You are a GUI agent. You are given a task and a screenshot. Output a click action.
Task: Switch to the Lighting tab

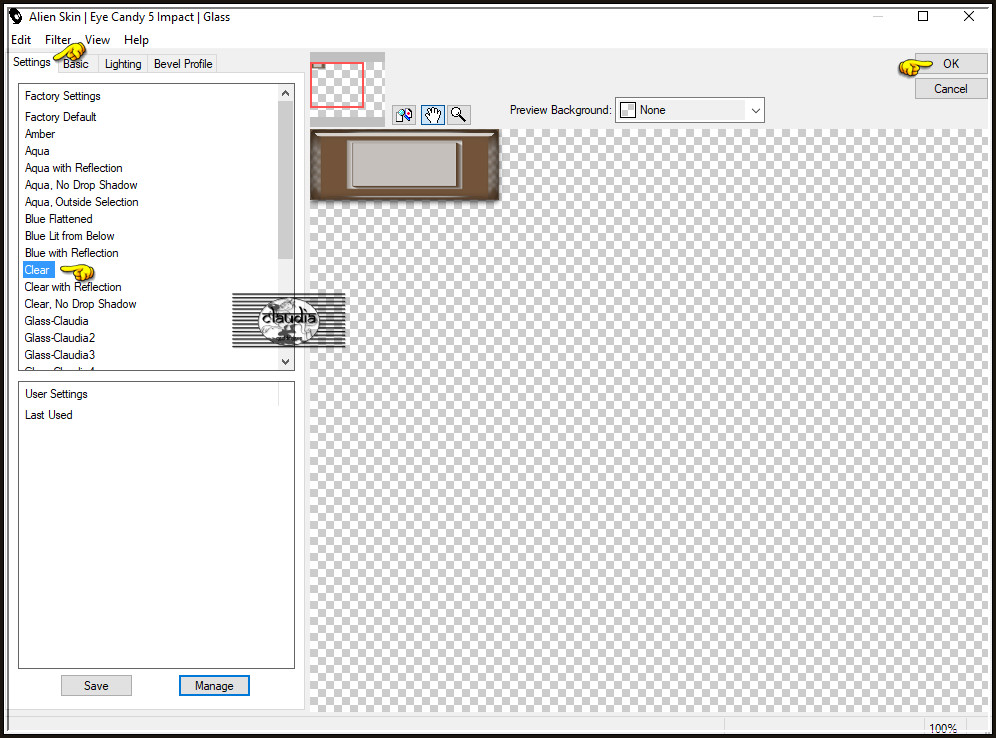pyautogui.click(x=123, y=64)
